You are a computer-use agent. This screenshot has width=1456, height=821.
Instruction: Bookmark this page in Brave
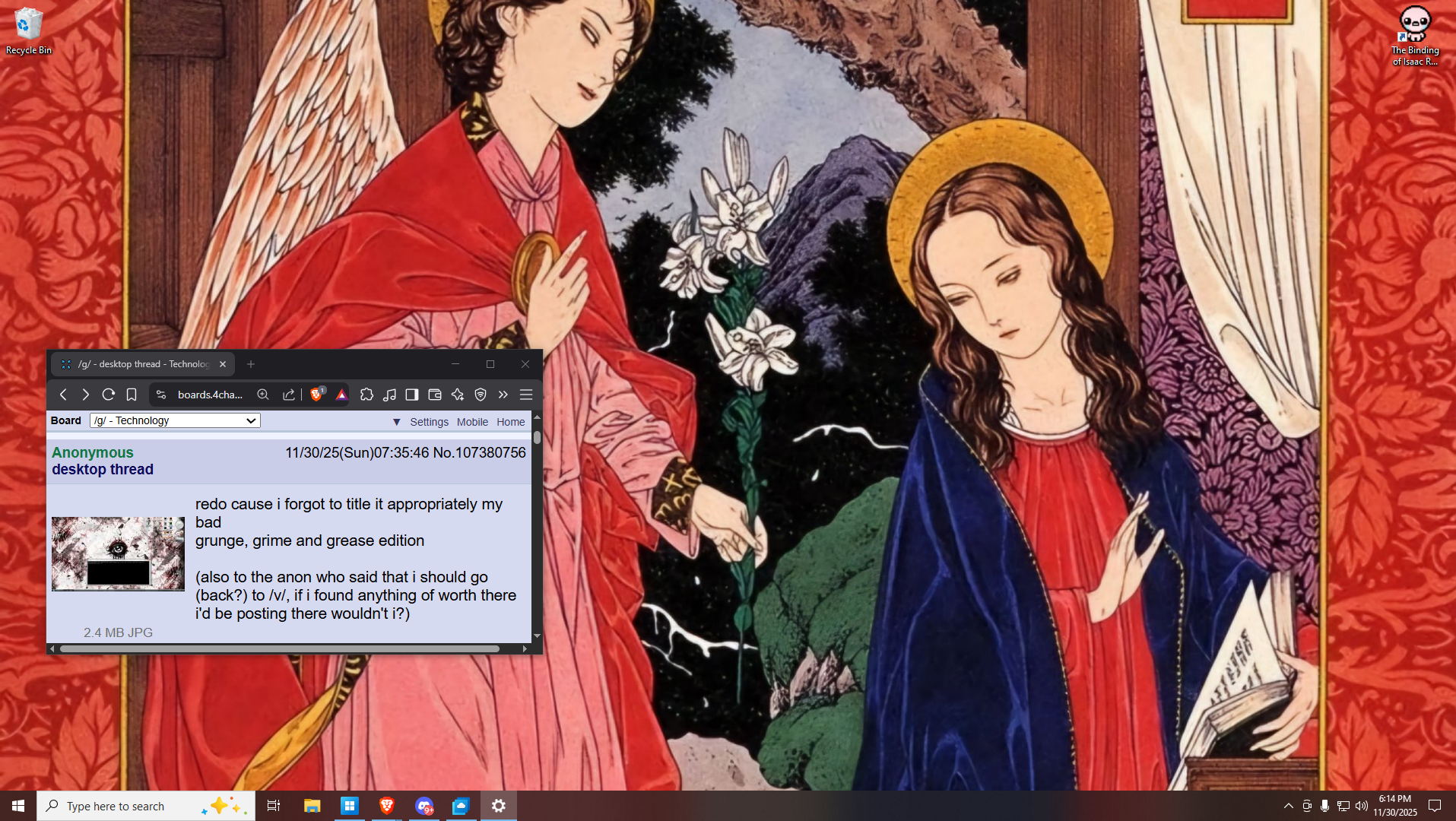click(132, 395)
